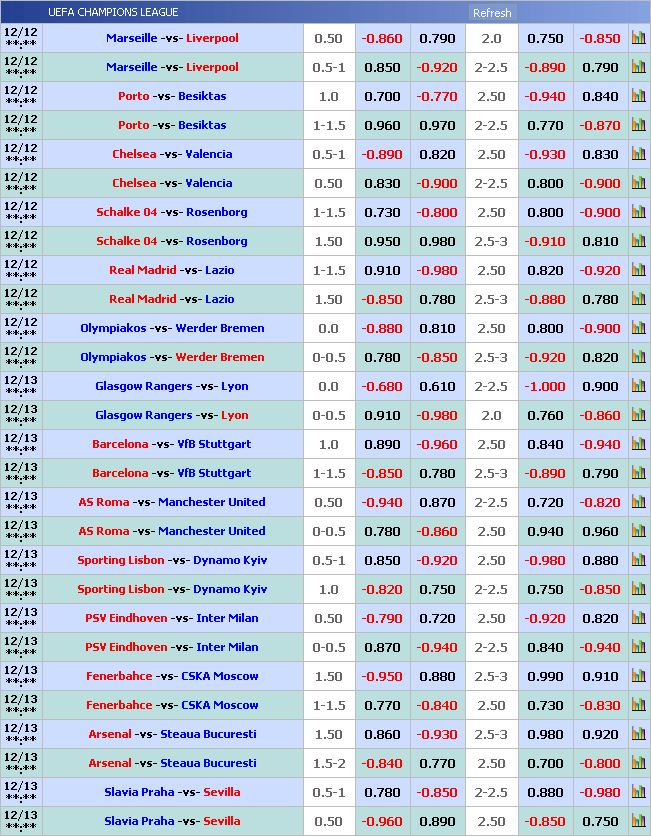Image resolution: width=651 pixels, height=836 pixels.
Task: Open chart icon for Slavia Praha-Sevilla 0.50 handicap row
Action: (638, 822)
